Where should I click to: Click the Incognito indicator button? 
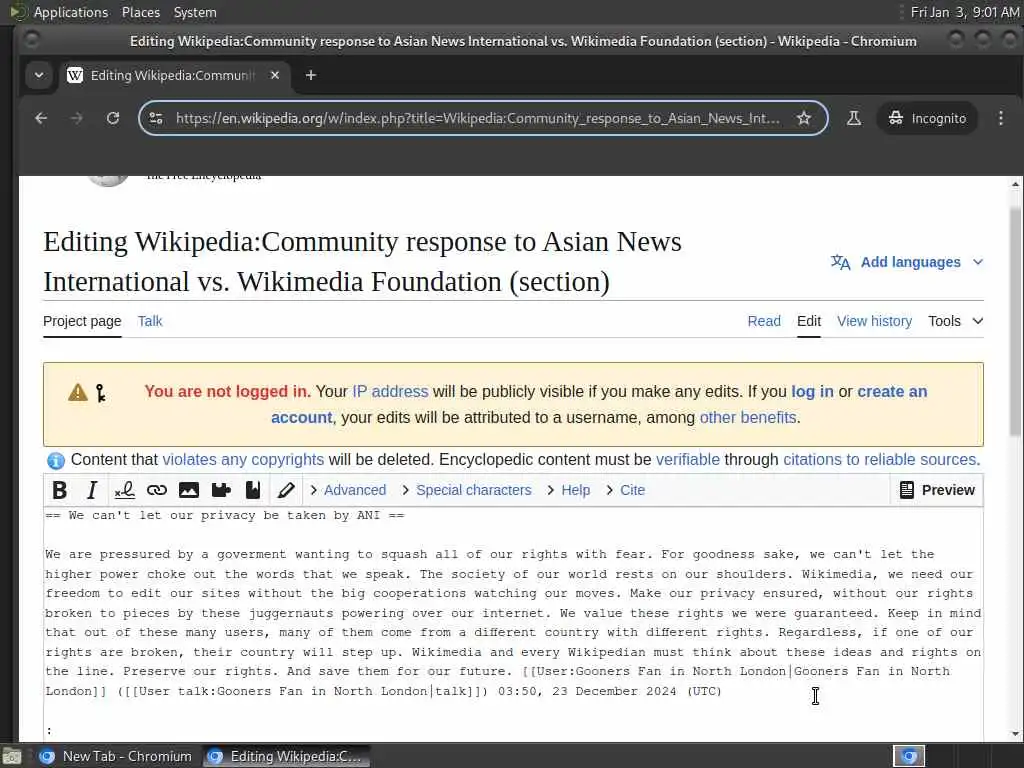(x=927, y=118)
